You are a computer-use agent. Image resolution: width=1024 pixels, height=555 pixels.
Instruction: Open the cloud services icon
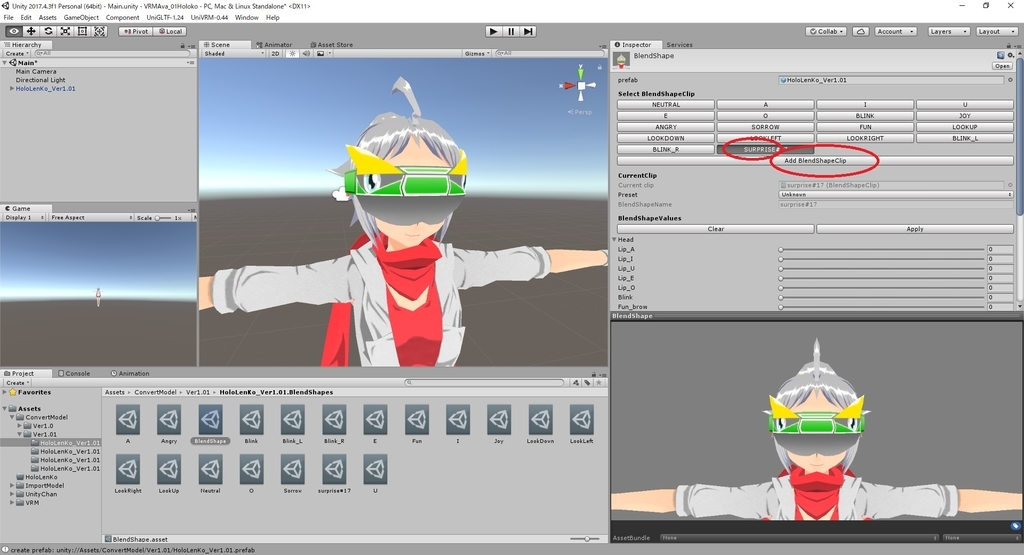click(861, 31)
